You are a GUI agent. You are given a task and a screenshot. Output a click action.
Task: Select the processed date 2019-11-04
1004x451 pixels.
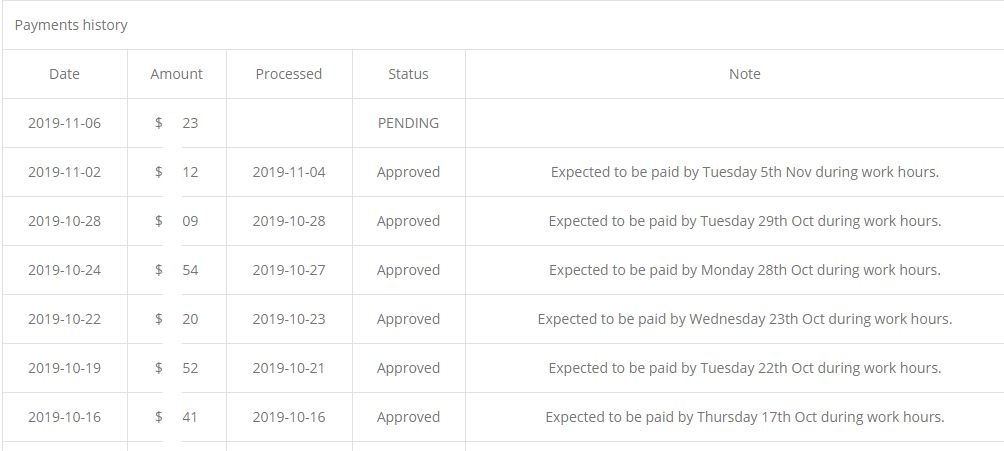tap(289, 172)
